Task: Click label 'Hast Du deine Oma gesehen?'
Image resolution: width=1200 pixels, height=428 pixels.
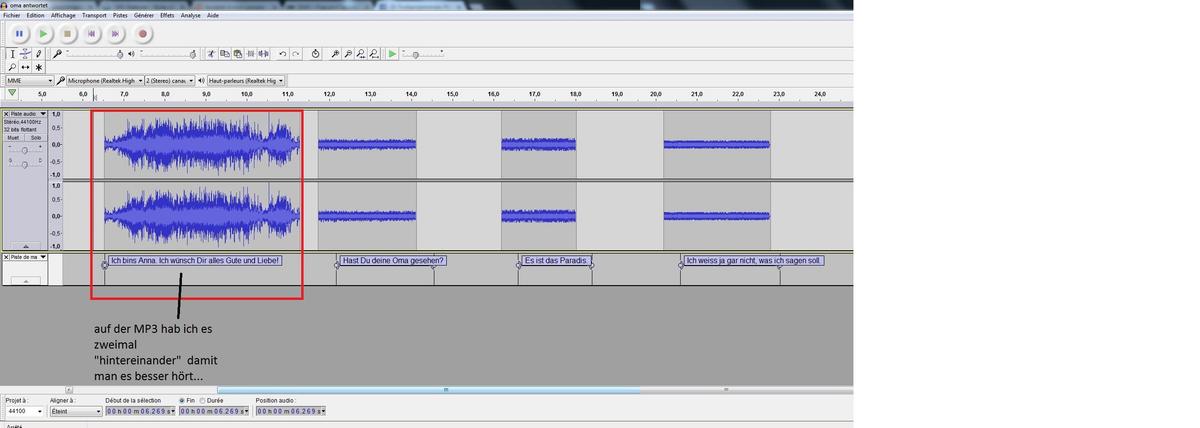Action: tap(393, 260)
